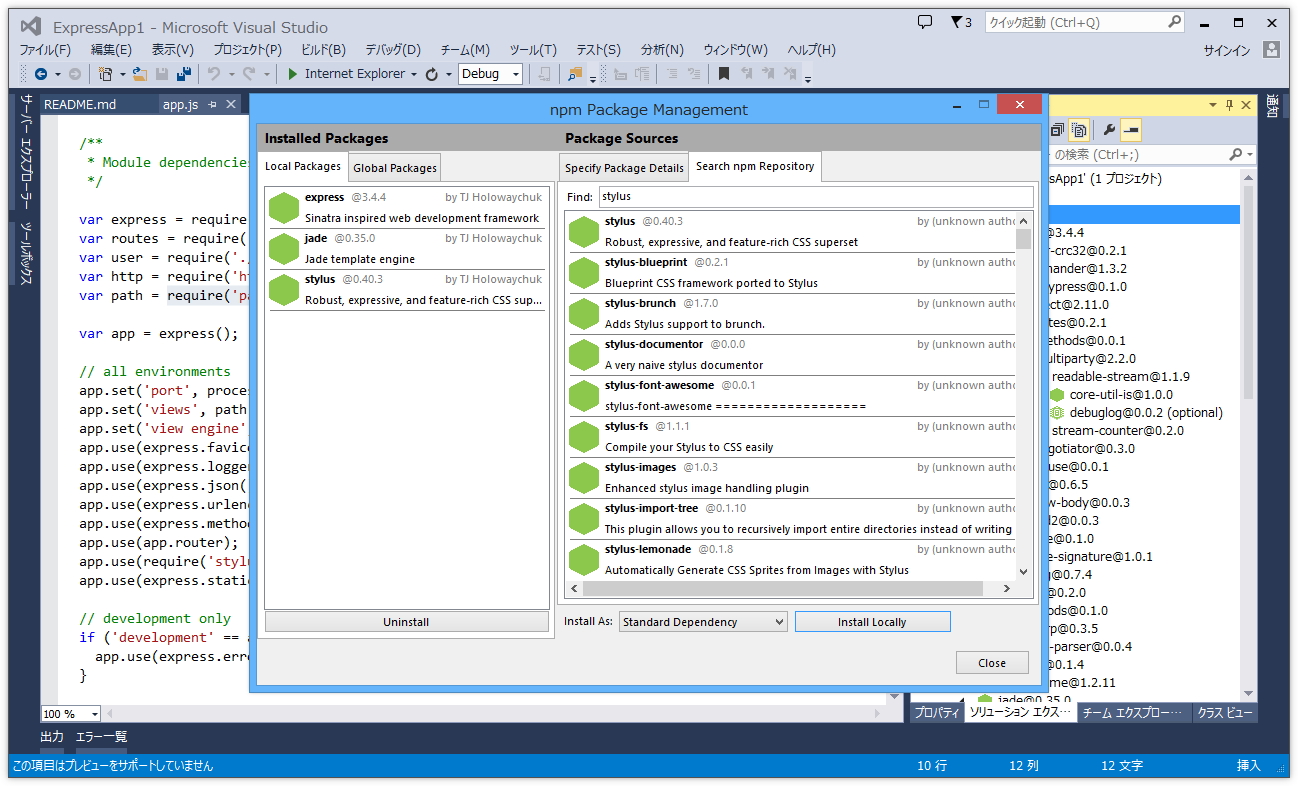The image size is (1298, 786).
Task: Click the debuglog optional package icon
Action: pos(1057,413)
